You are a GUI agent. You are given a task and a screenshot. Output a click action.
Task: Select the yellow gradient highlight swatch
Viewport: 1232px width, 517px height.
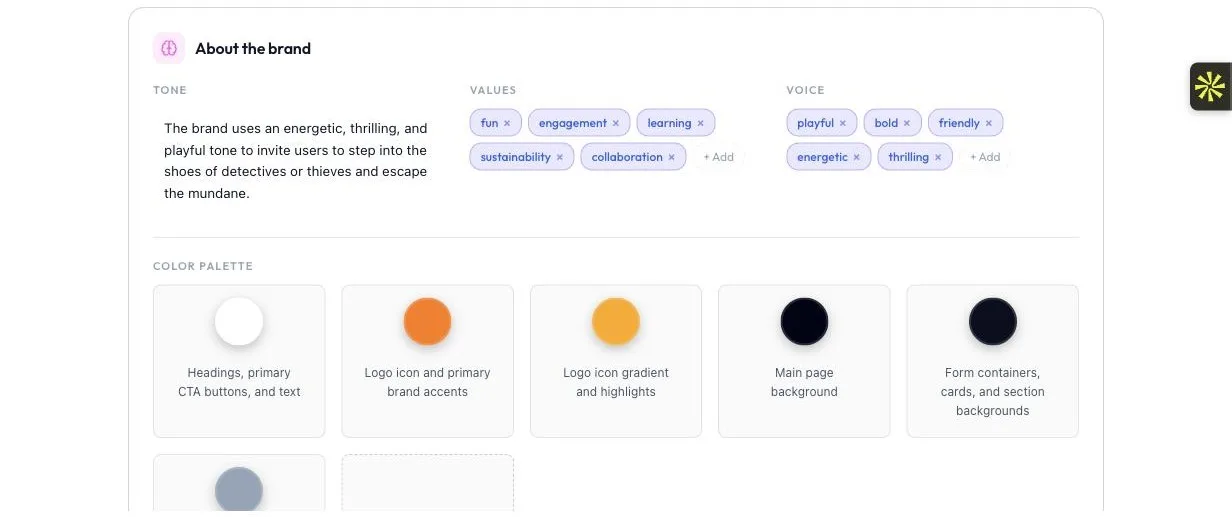point(616,322)
